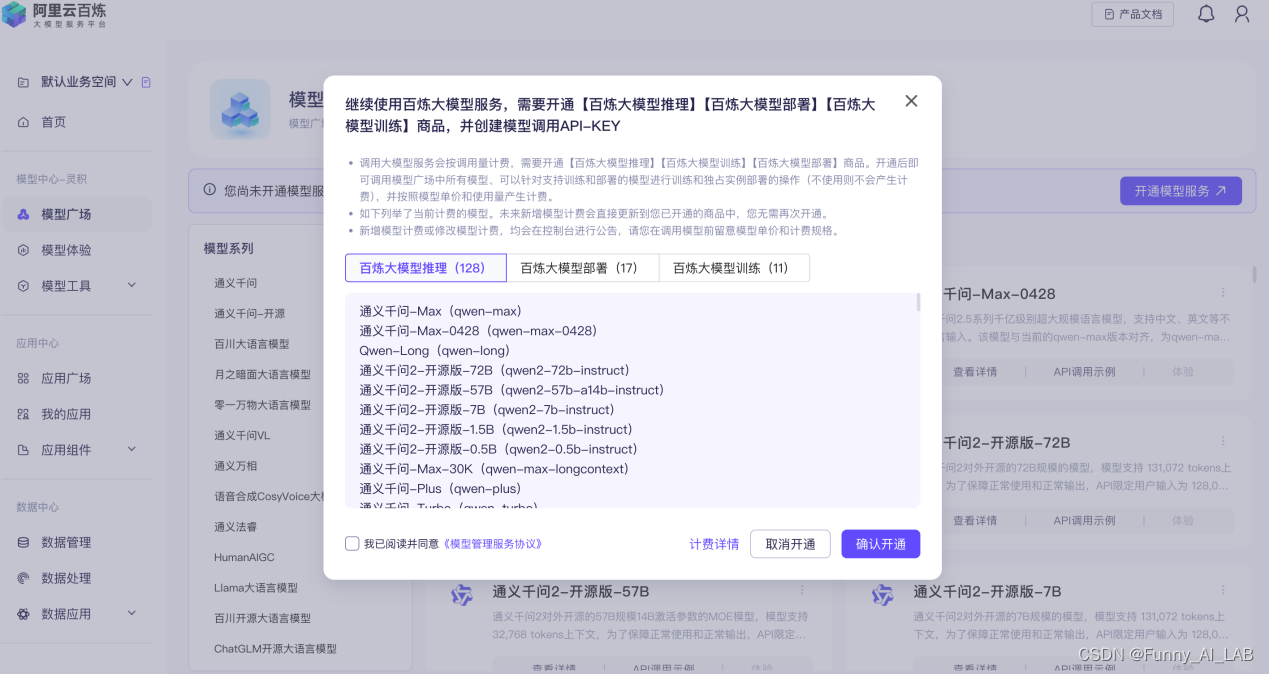Click the notification bell icon
This screenshot has width=1269, height=674.
(x=1206, y=14)
